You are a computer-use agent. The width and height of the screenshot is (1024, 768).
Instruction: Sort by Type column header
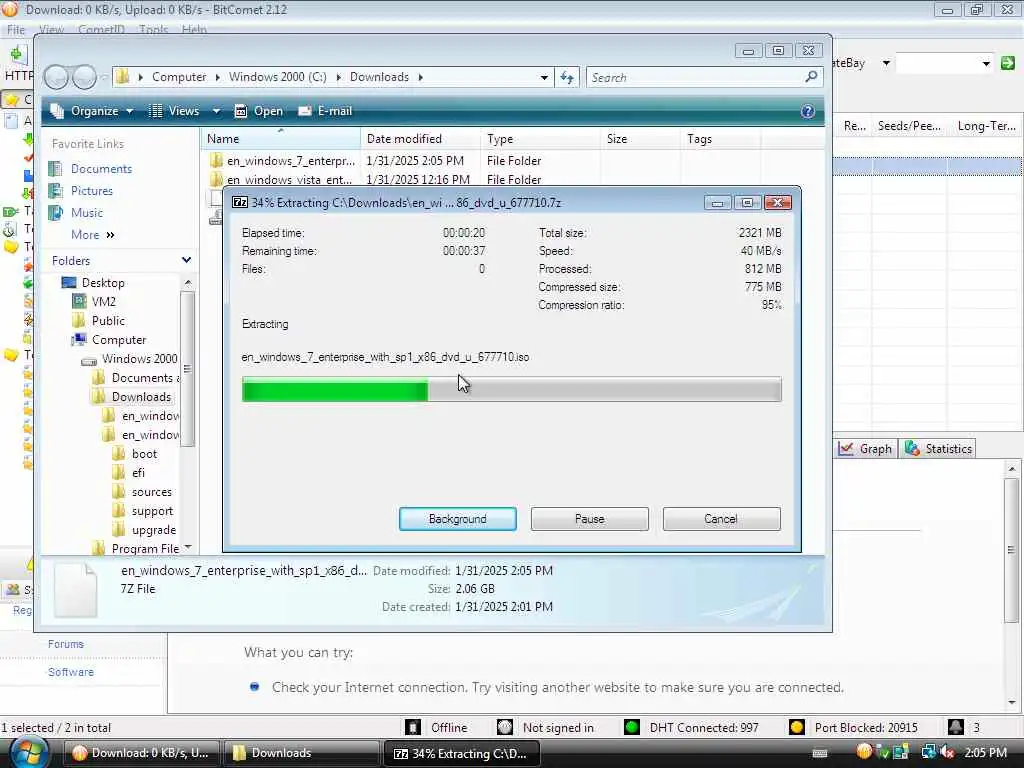coord(540,138)
